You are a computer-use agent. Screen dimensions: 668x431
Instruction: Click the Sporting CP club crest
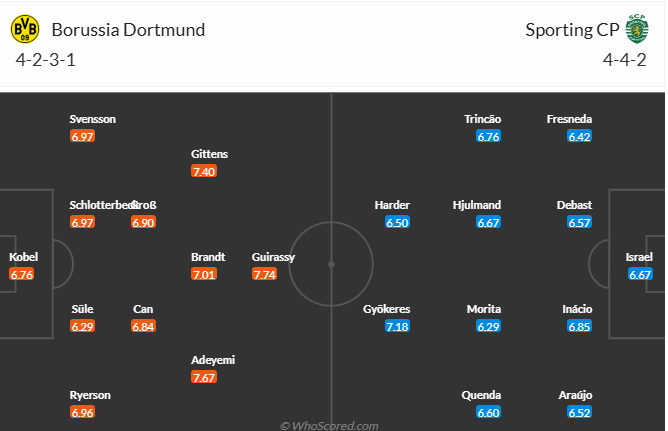(636, 27)
